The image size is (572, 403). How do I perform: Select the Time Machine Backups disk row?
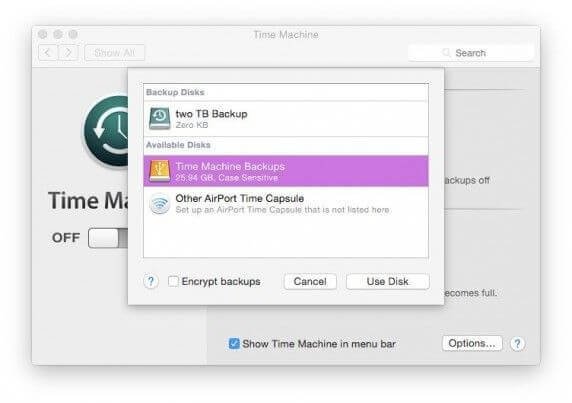pyautogui.click(x=286, y=171)
